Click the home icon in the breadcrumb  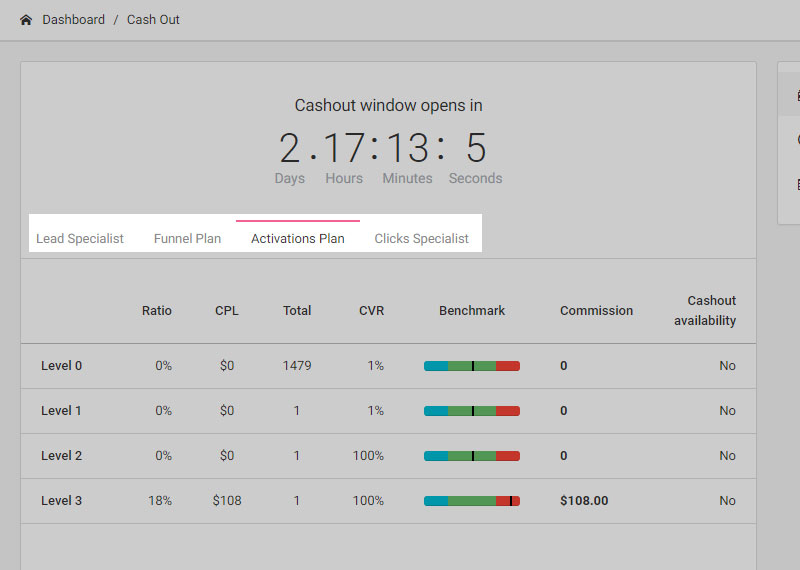coord(26,20)
